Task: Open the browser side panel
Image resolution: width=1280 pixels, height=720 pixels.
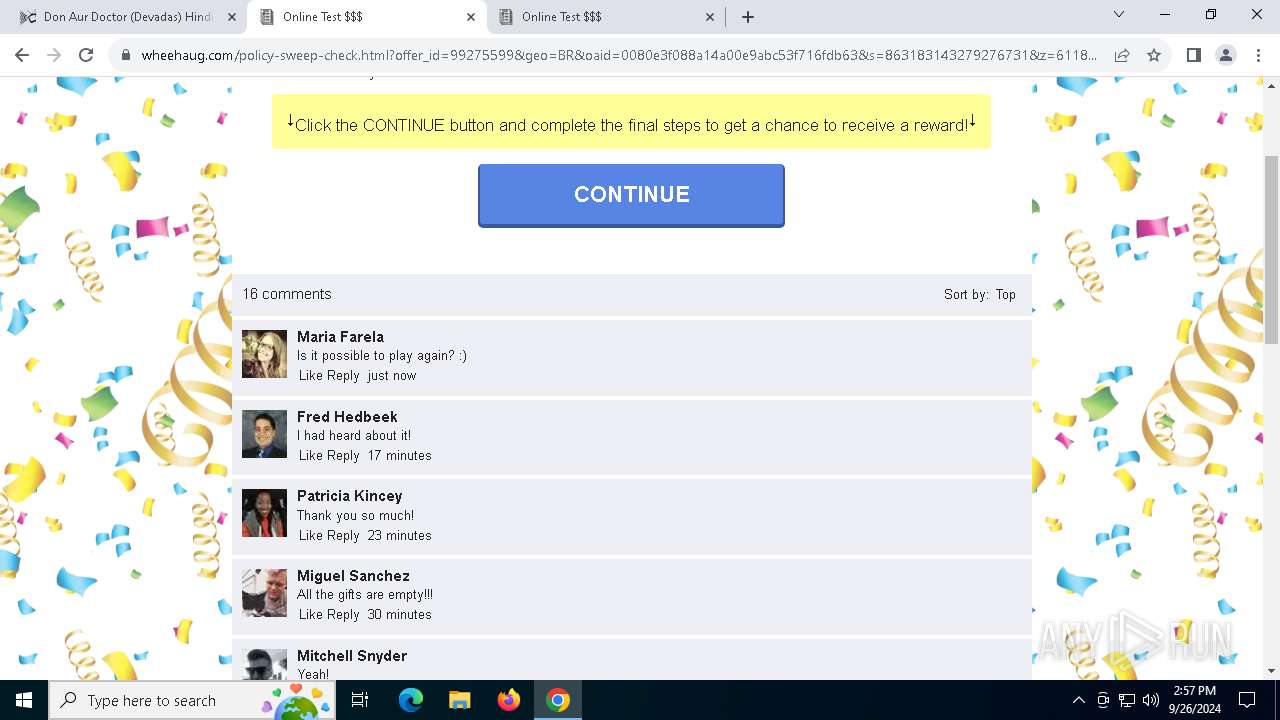Action: [x=1193, y=55]
